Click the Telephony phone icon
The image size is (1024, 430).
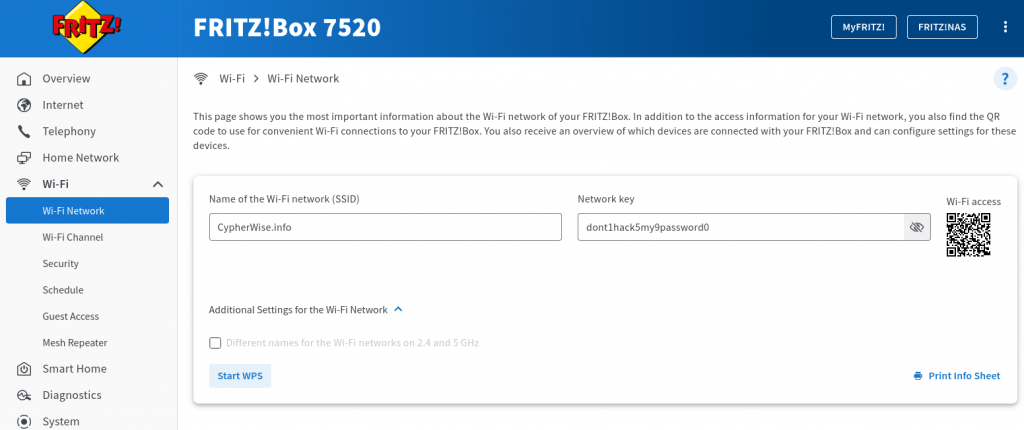(24, 131)
